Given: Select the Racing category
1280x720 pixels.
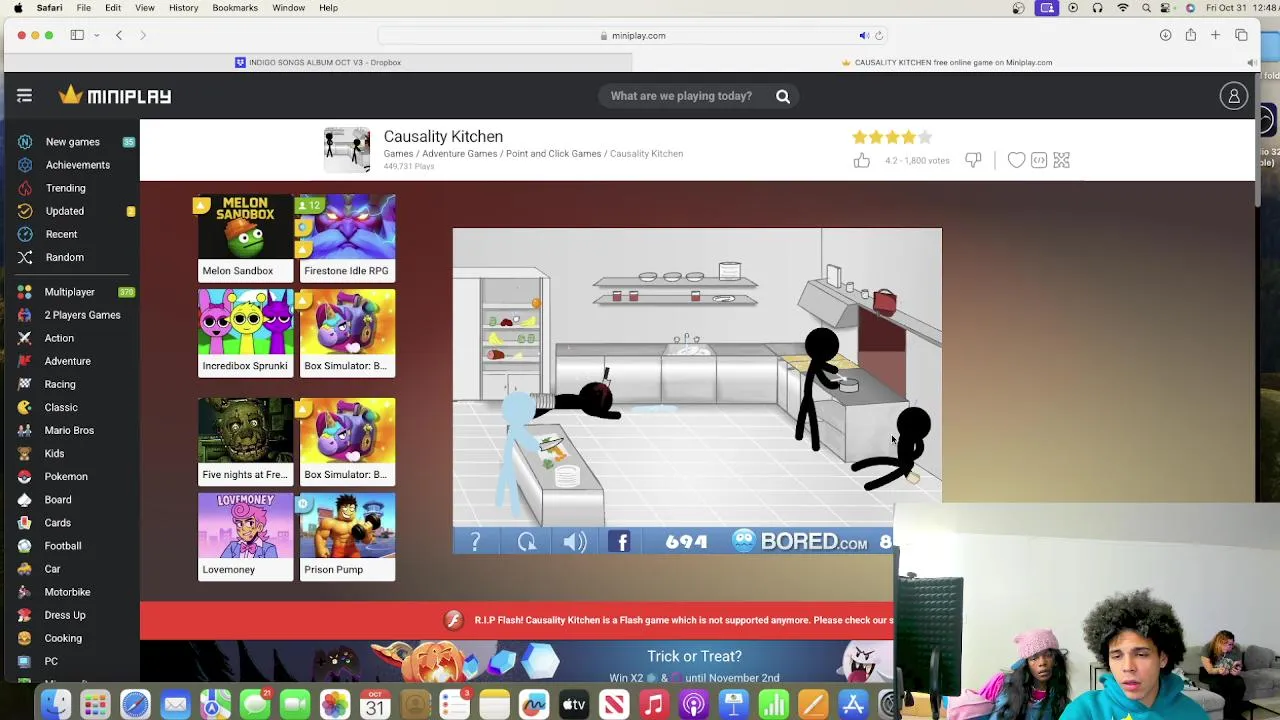Looking at the screenshot, I should click(x=60, y=384).
